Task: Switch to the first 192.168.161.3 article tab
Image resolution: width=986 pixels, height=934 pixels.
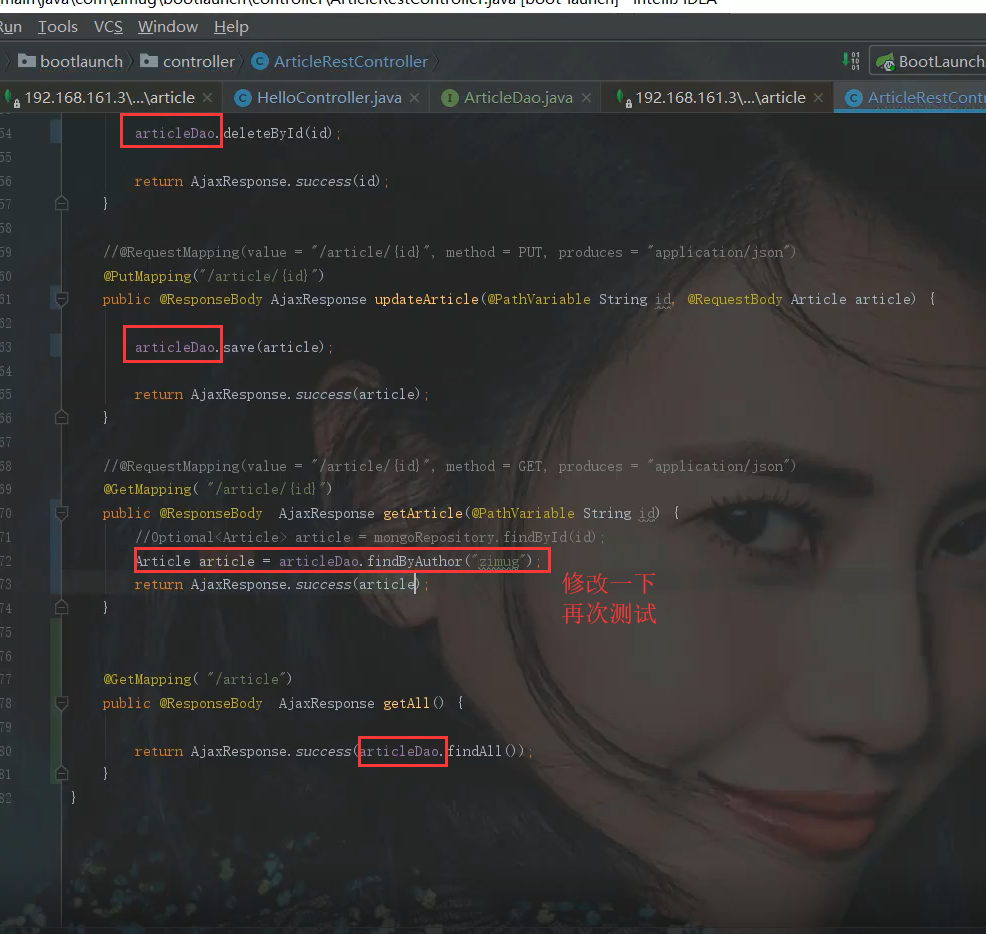Action: [109, 97]
